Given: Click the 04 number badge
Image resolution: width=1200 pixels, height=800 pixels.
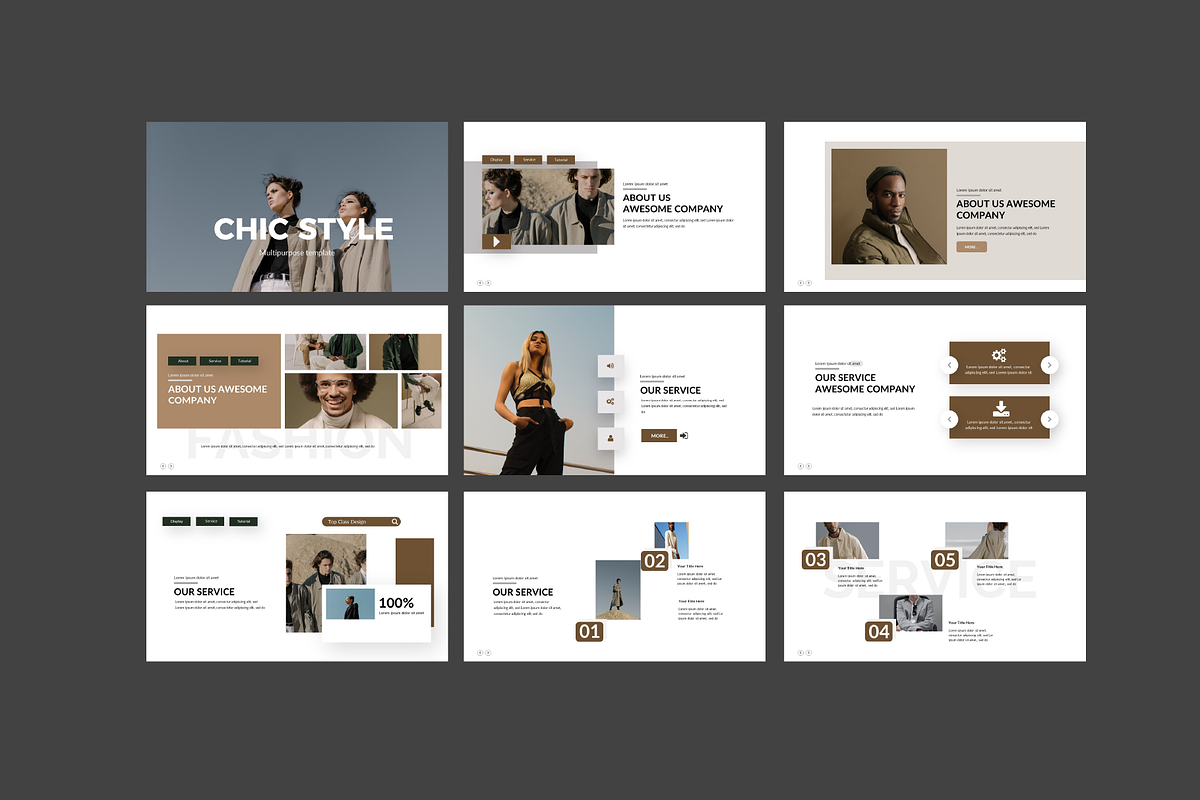Looking at the screenshot, I should (x=879, y=631).
